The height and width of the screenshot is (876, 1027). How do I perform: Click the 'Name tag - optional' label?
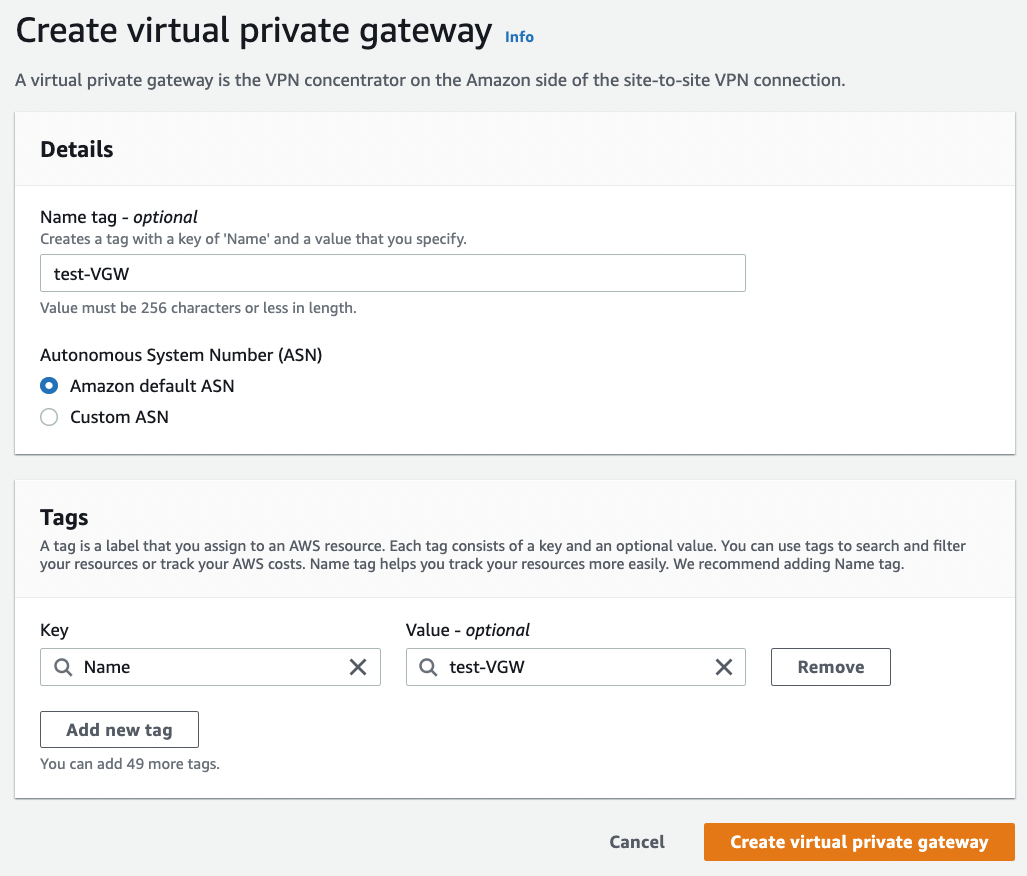(119, 217)
